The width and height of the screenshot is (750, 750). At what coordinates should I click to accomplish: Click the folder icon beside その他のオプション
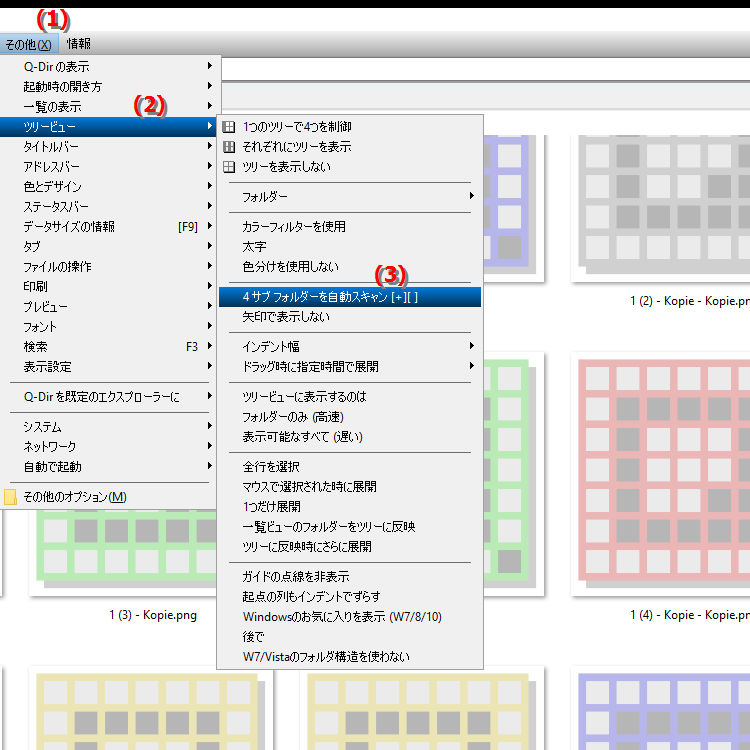coord(10,497)
